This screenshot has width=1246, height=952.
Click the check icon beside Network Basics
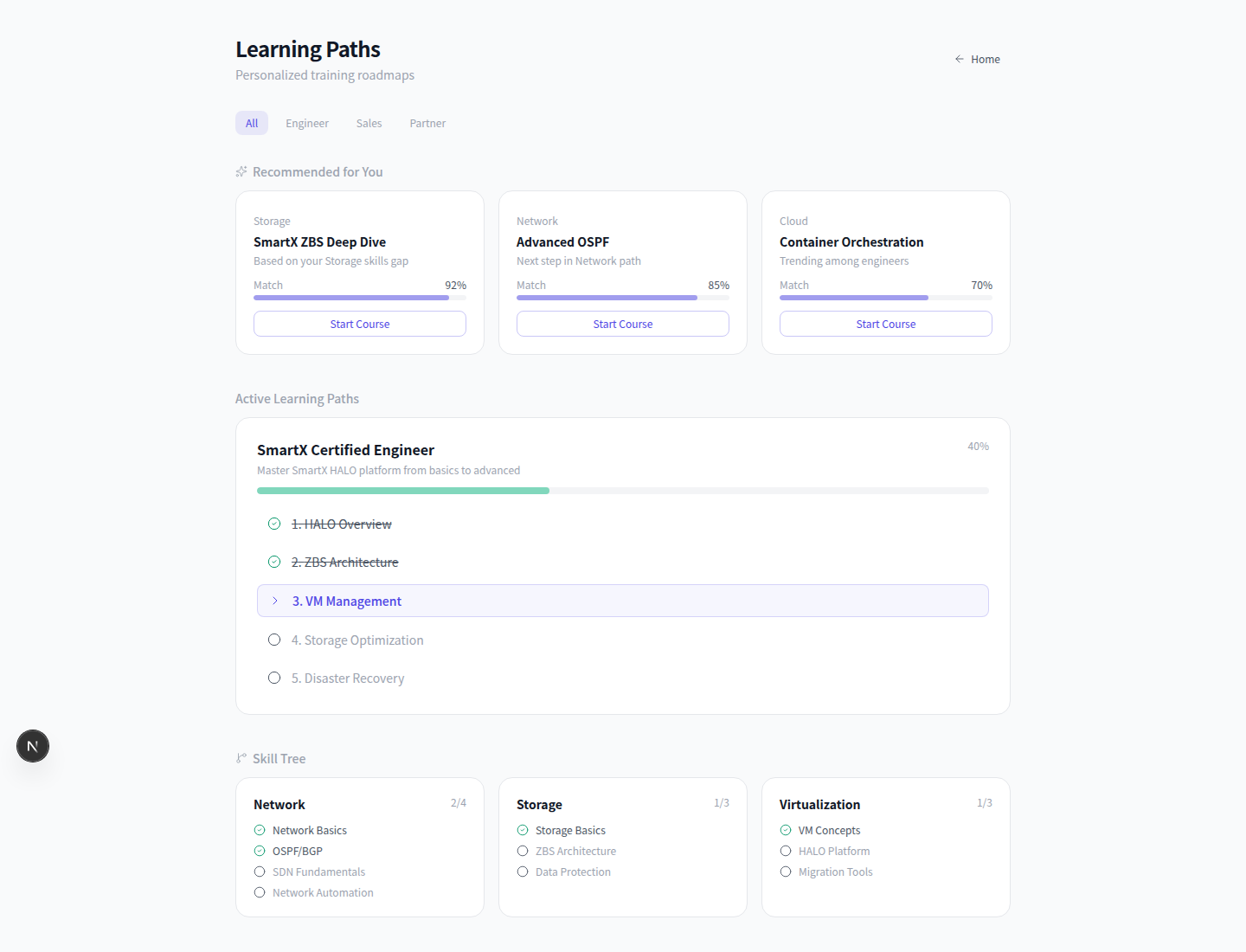pos(260,830)
